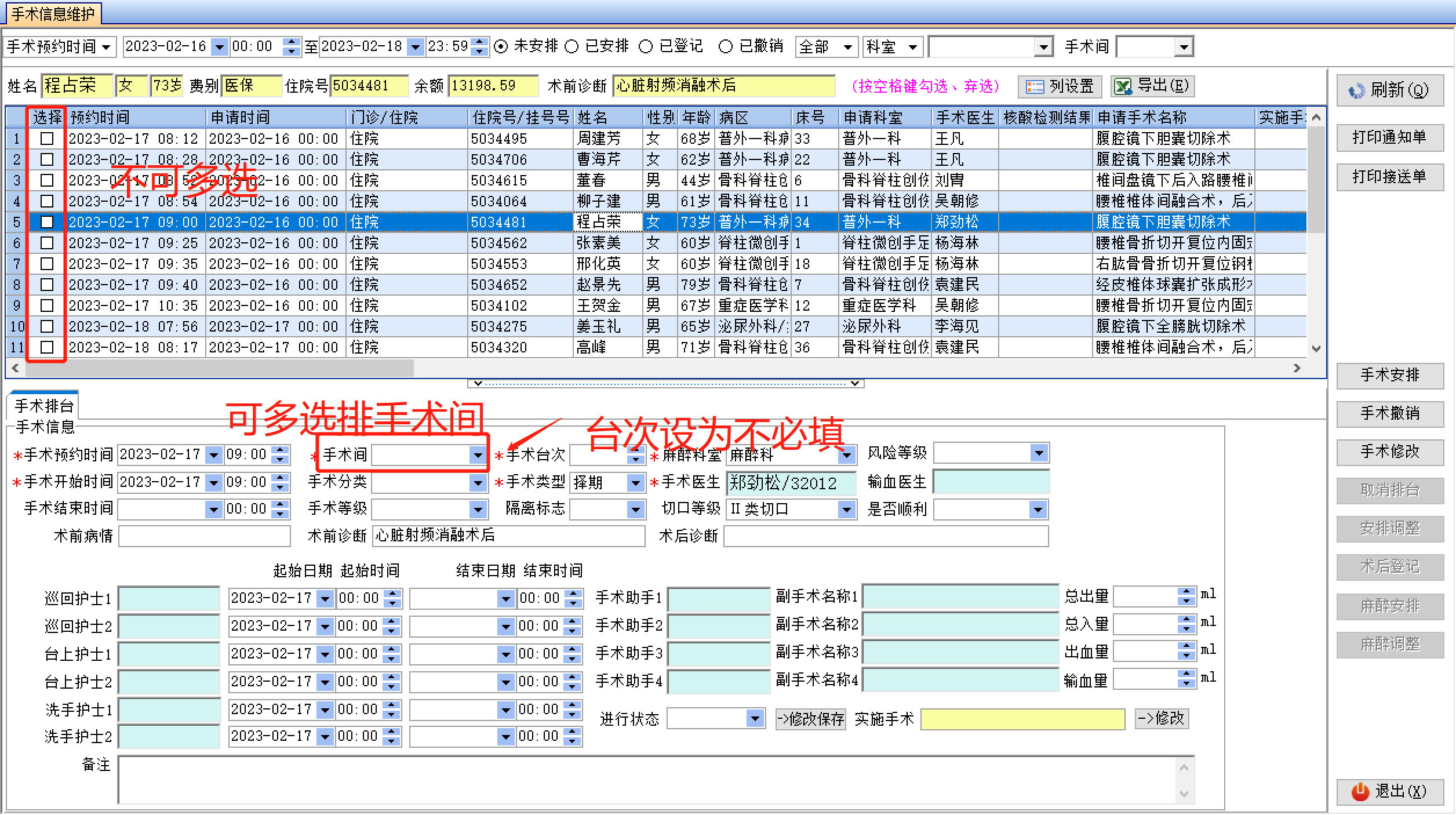Switch to the 手术排台 tab

coord(44,406)
